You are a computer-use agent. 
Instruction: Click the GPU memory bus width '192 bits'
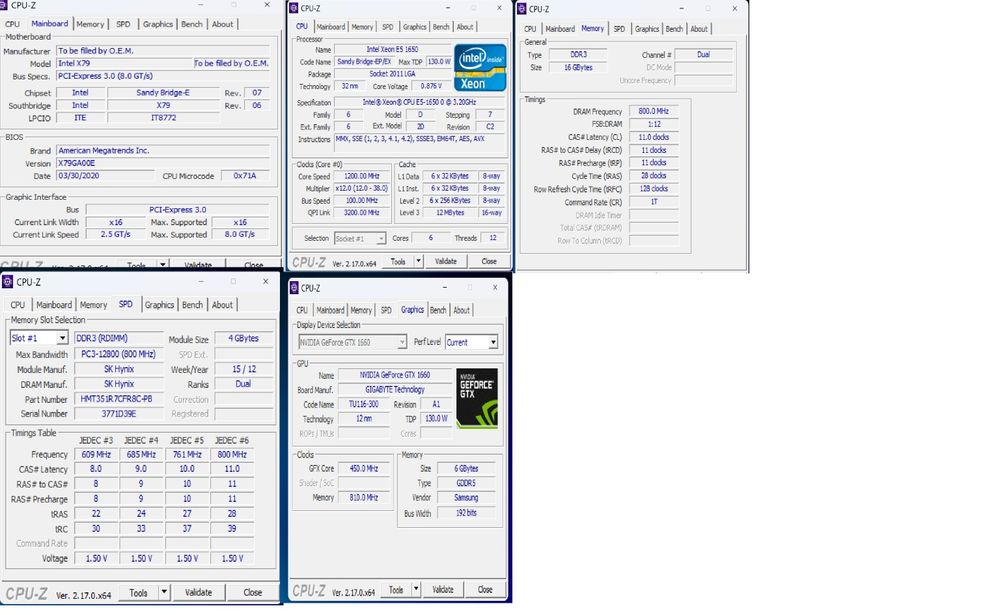466,513
